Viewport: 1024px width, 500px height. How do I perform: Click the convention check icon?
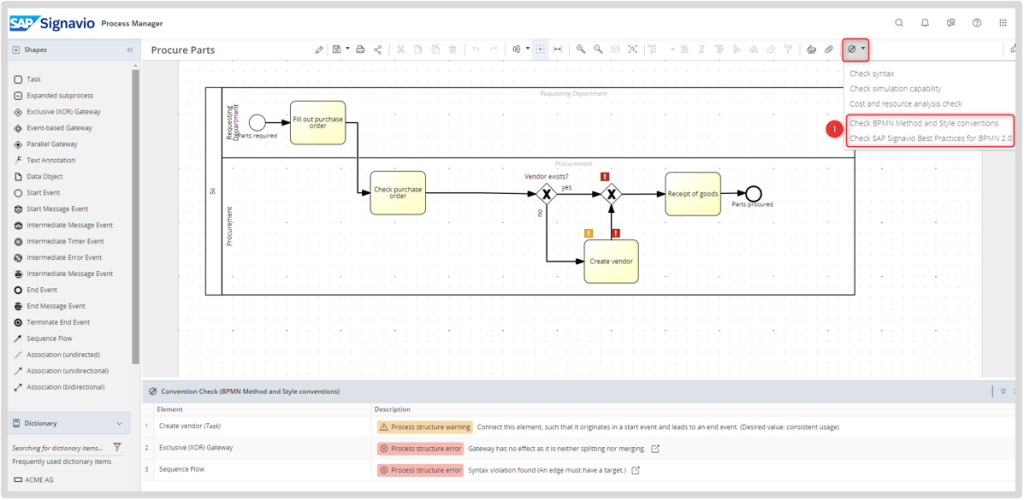(x=852, y=49)
